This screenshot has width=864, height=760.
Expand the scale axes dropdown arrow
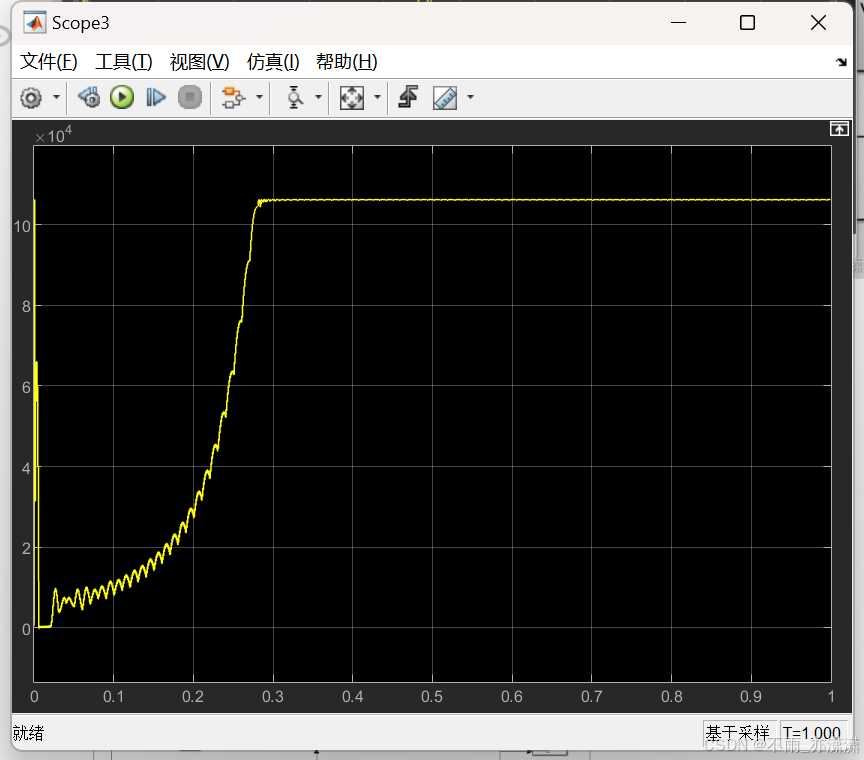point(377,98)
